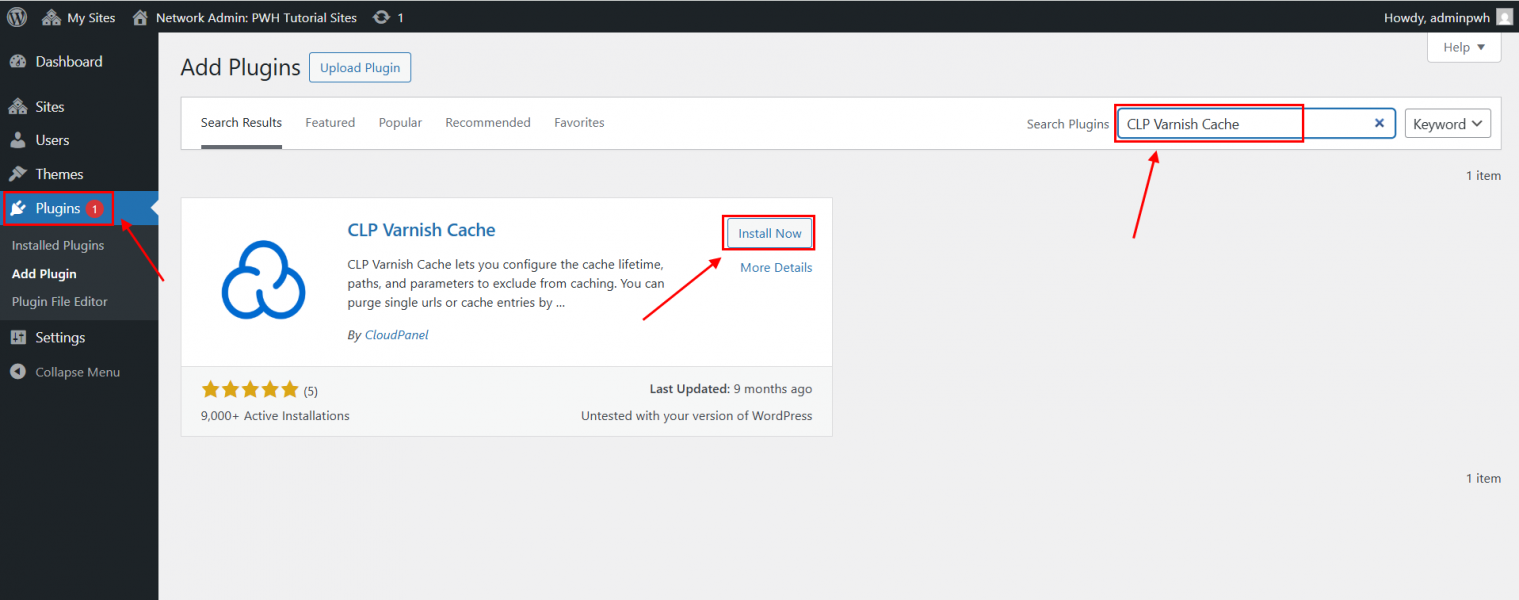Click the Dashboard gauge icon
The height and width of the screenshot is (600, 1519).
tap(18, 62)
